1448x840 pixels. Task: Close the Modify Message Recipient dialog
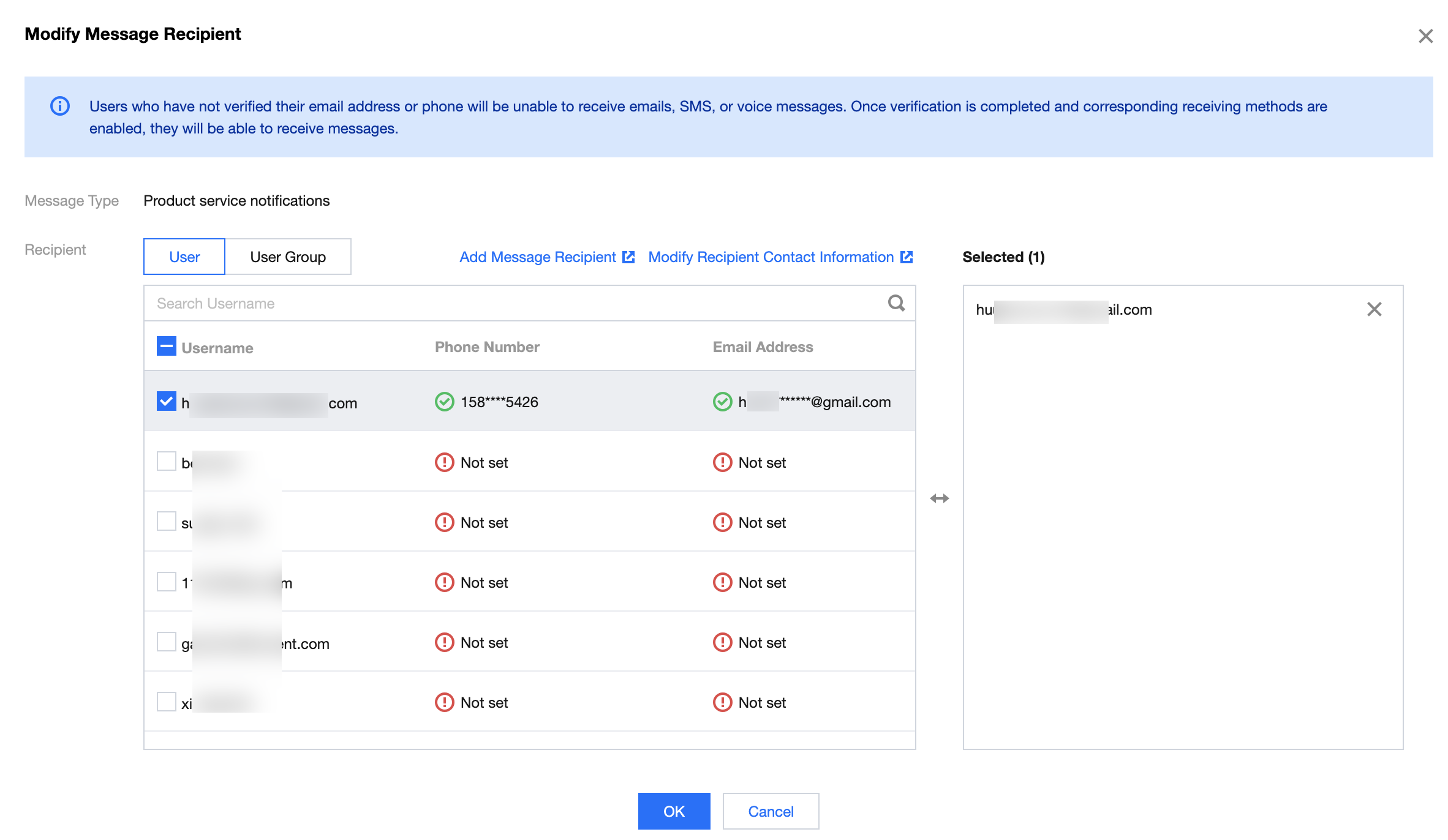[x=1425, y=36]
